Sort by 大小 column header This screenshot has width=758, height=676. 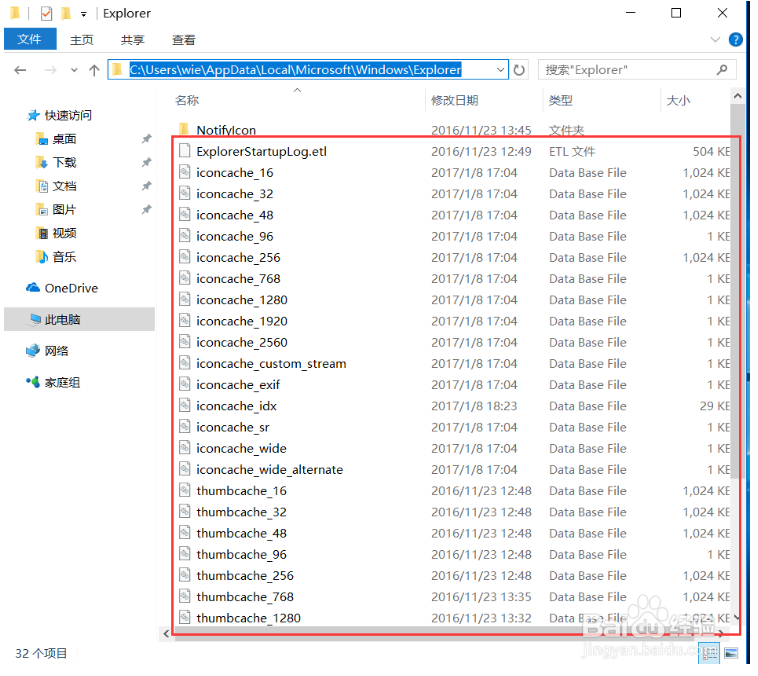[678, 101]
